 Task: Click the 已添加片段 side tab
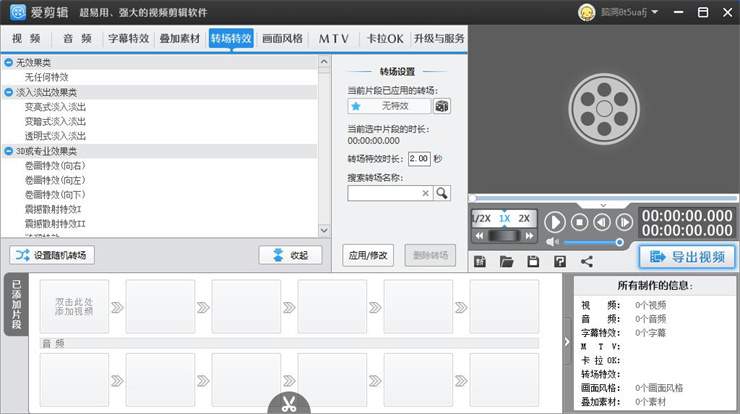(x=17, y=304)
